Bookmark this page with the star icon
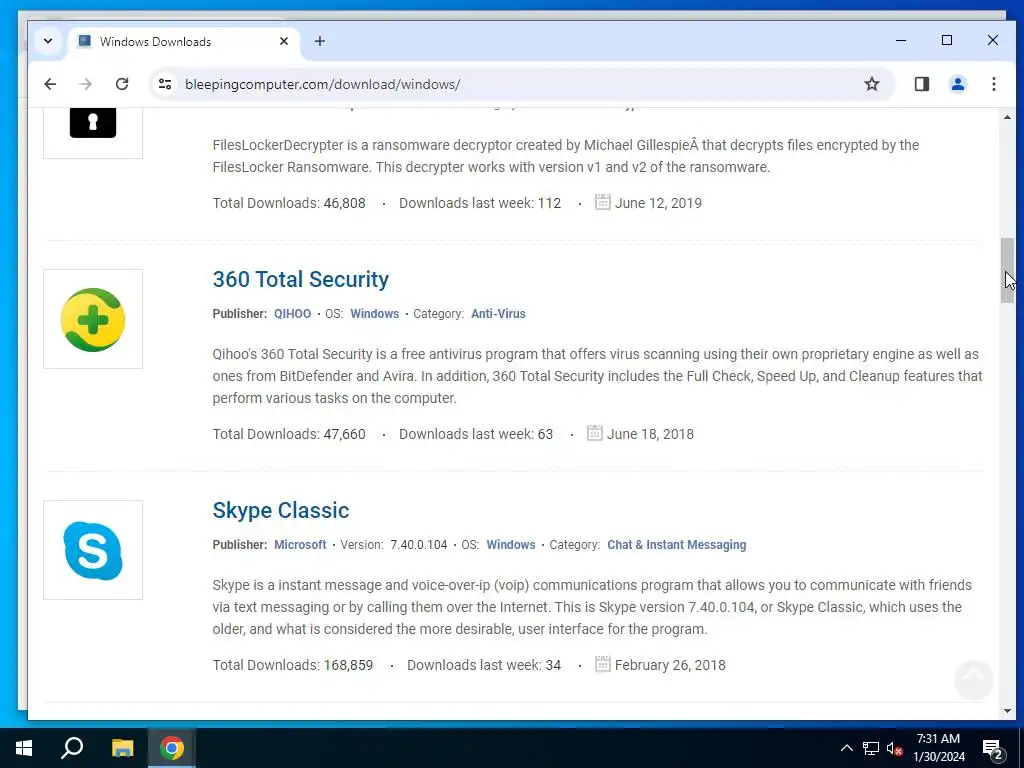This screenshot has height=768, width=1024. [x=872, y=84]
